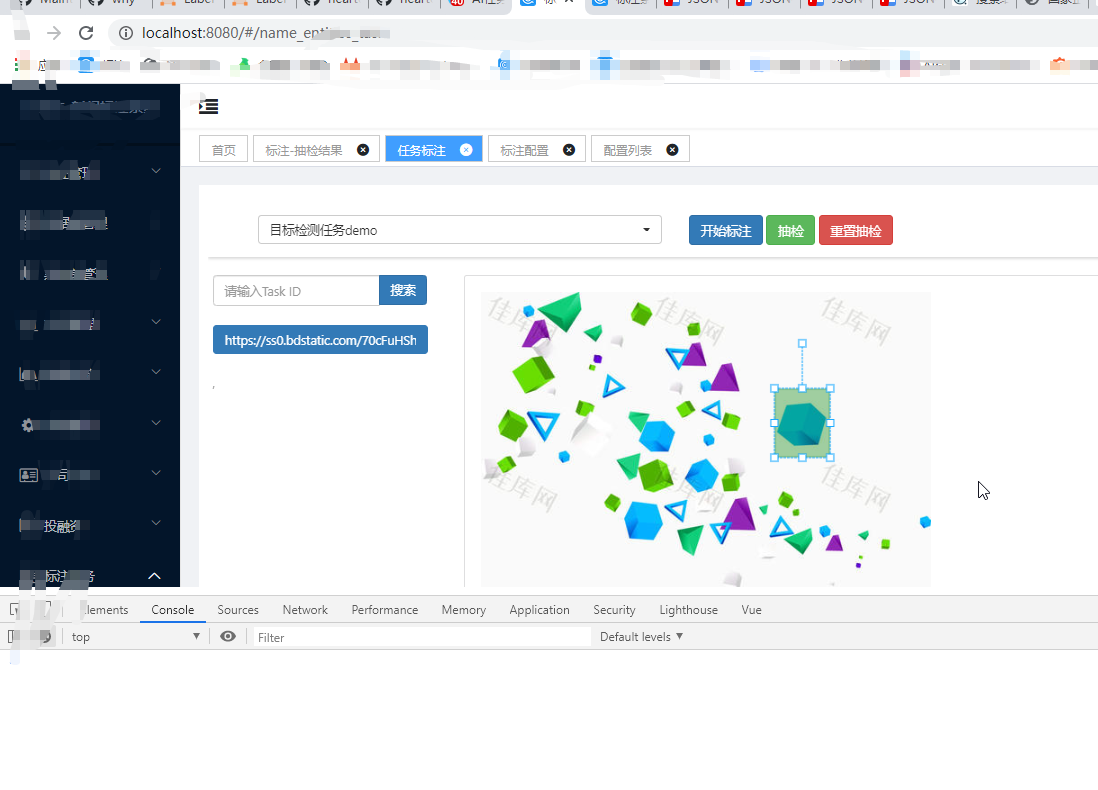Image resolution: width=1098 pixels, height=790 pixels.
Task: Click the green annotation box on the teal hexagon
Action: pyautogui.click(x=802, y=423)
